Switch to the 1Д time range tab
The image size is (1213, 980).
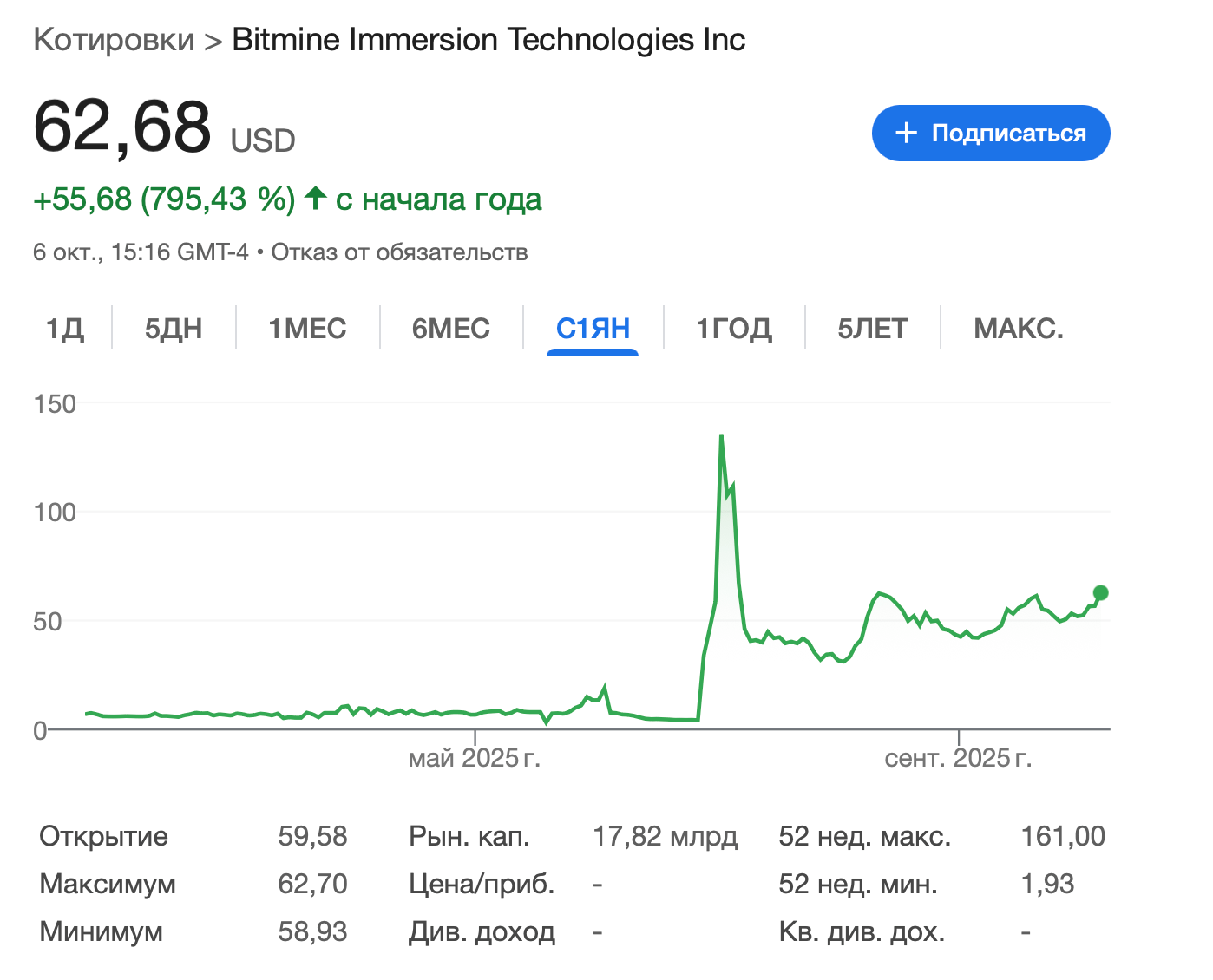65,329
